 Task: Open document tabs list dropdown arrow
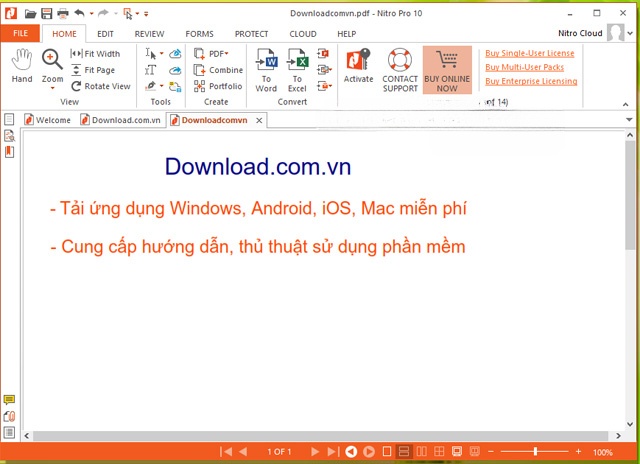tap(629, 120)
